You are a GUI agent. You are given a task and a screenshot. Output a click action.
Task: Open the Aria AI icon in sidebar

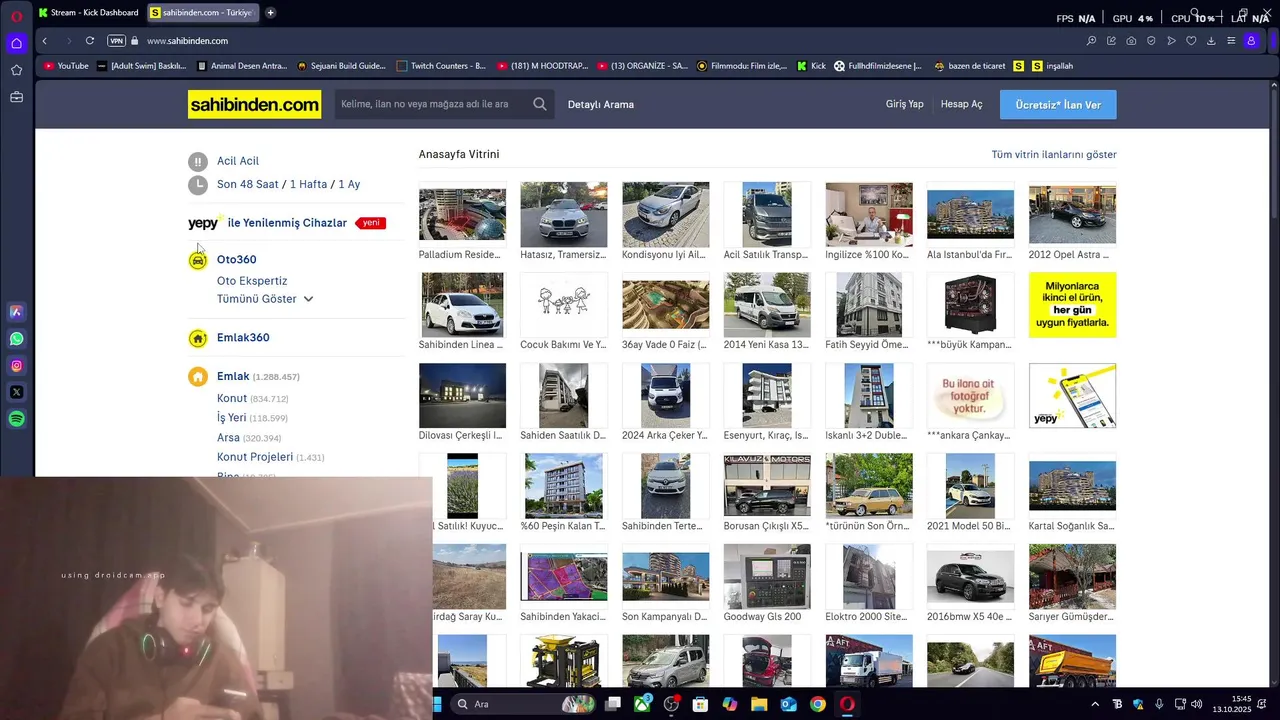(16, 312)
